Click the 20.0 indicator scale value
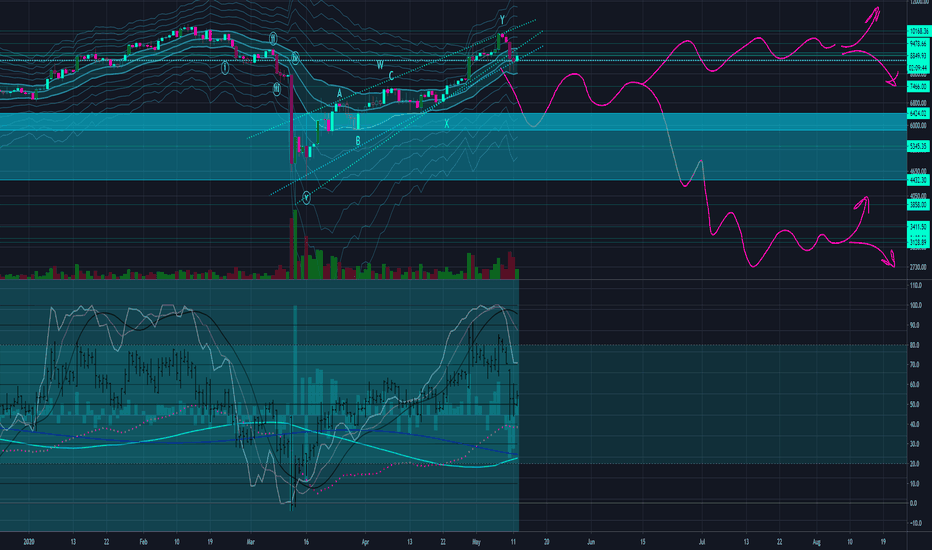The width and height of the screenshot is (932, 550). pos(916,464)
